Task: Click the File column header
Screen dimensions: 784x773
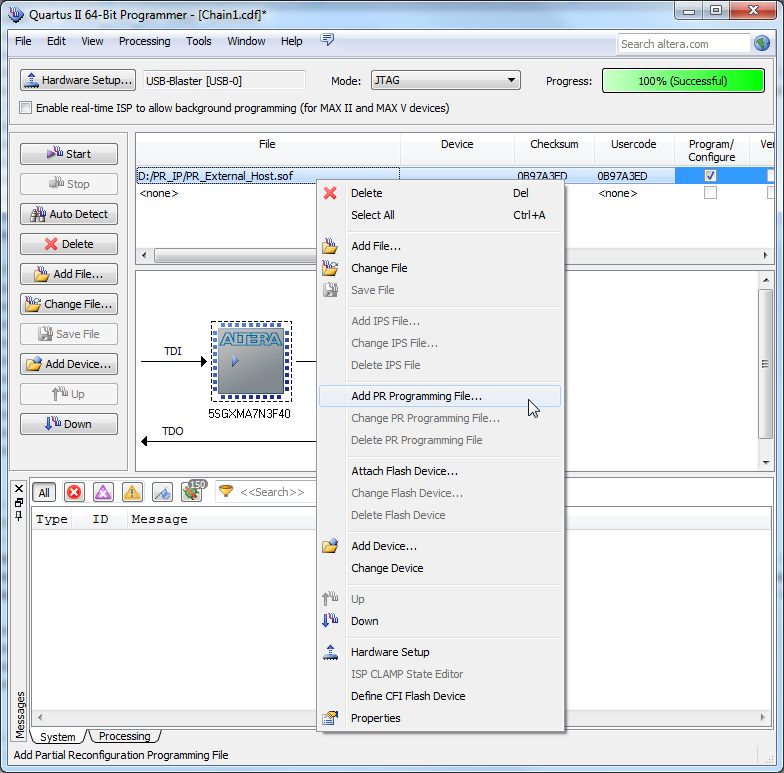Action: click(x=267, y=144)
